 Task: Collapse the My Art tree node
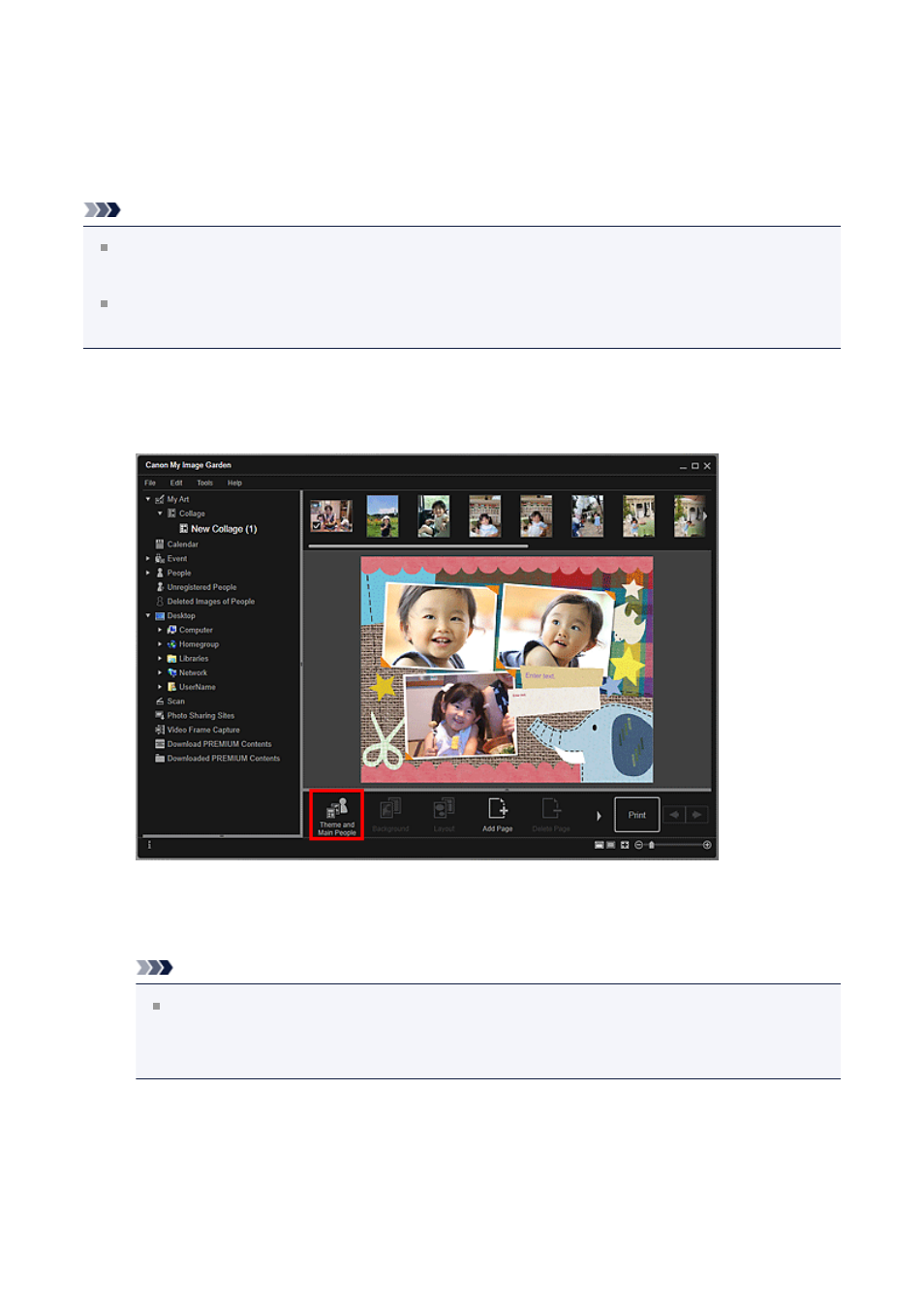coord(148,500)
